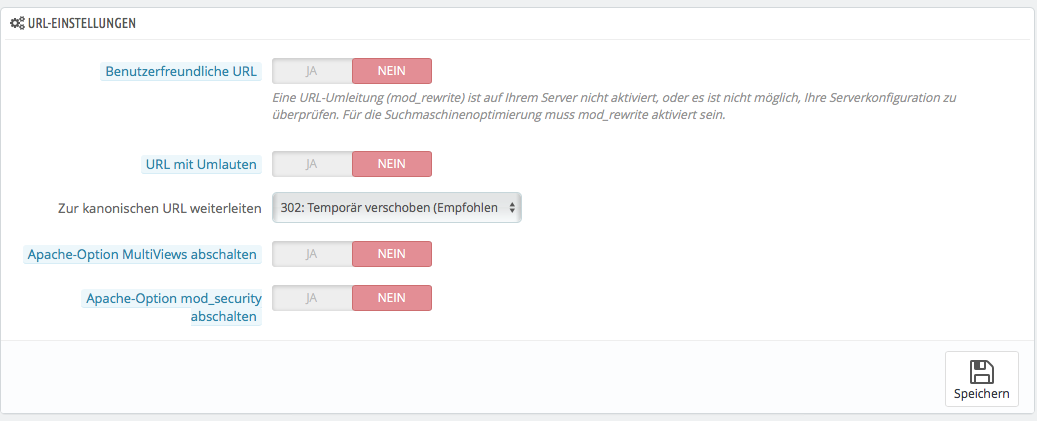1037x421 pixels.
Task: Click the Apache-Option mod_security abschalten label
Action: (172, 298)
